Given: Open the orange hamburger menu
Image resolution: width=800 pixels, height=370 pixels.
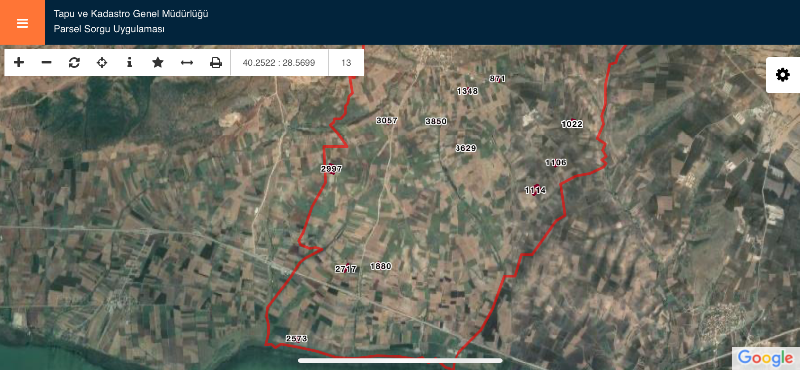Looking at the screenshot, I should coord(22,22).
